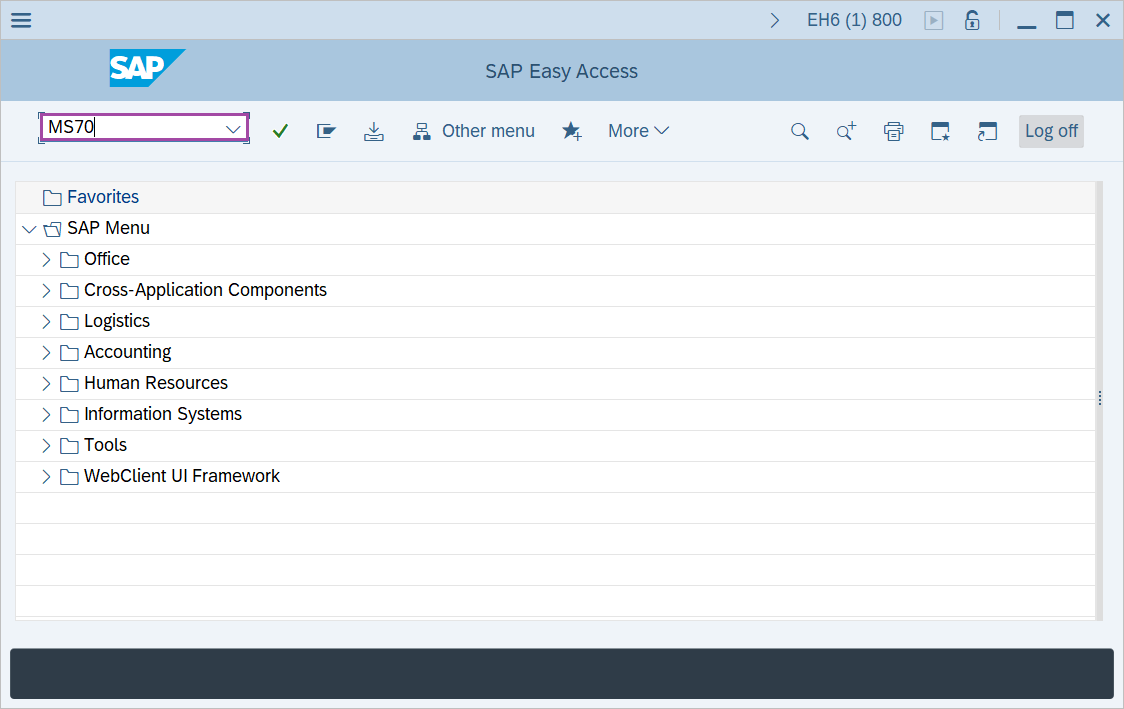
Task: Start Find next with the magnifier-plus icon
Action: [846, 131]
